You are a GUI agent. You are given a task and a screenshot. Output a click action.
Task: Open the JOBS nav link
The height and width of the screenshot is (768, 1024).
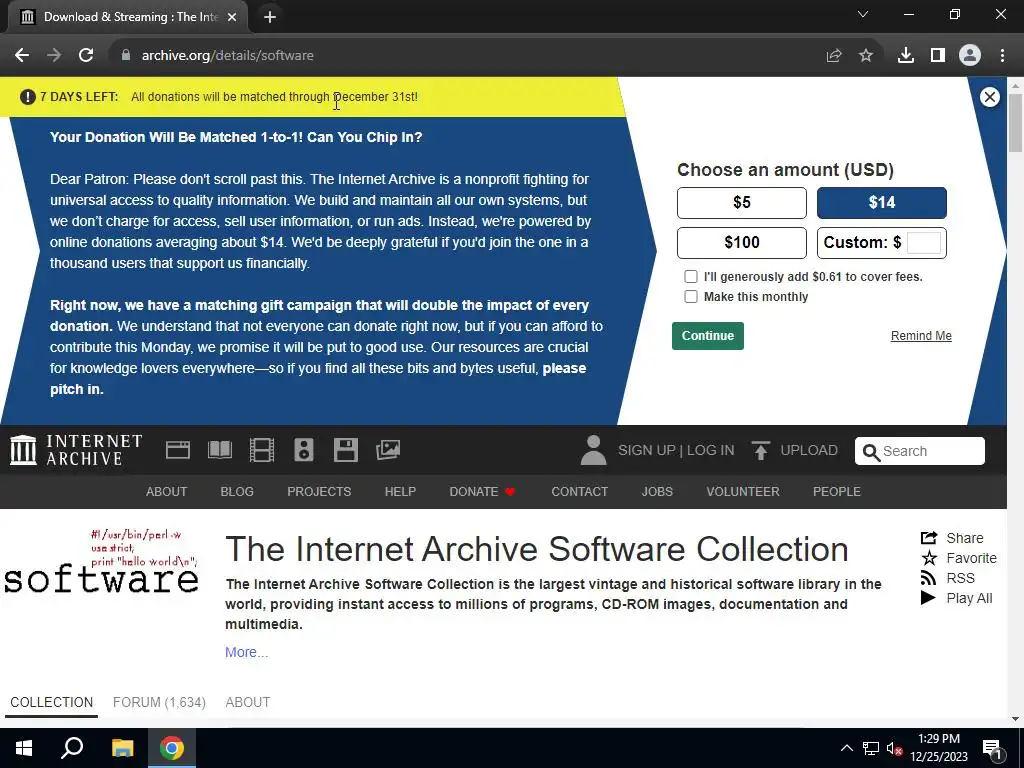click(657, 492)
